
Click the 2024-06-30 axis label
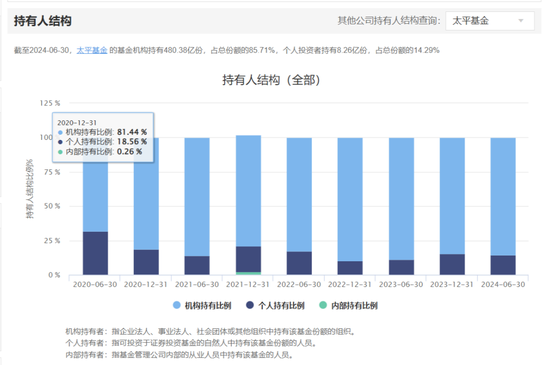[503, 284]
